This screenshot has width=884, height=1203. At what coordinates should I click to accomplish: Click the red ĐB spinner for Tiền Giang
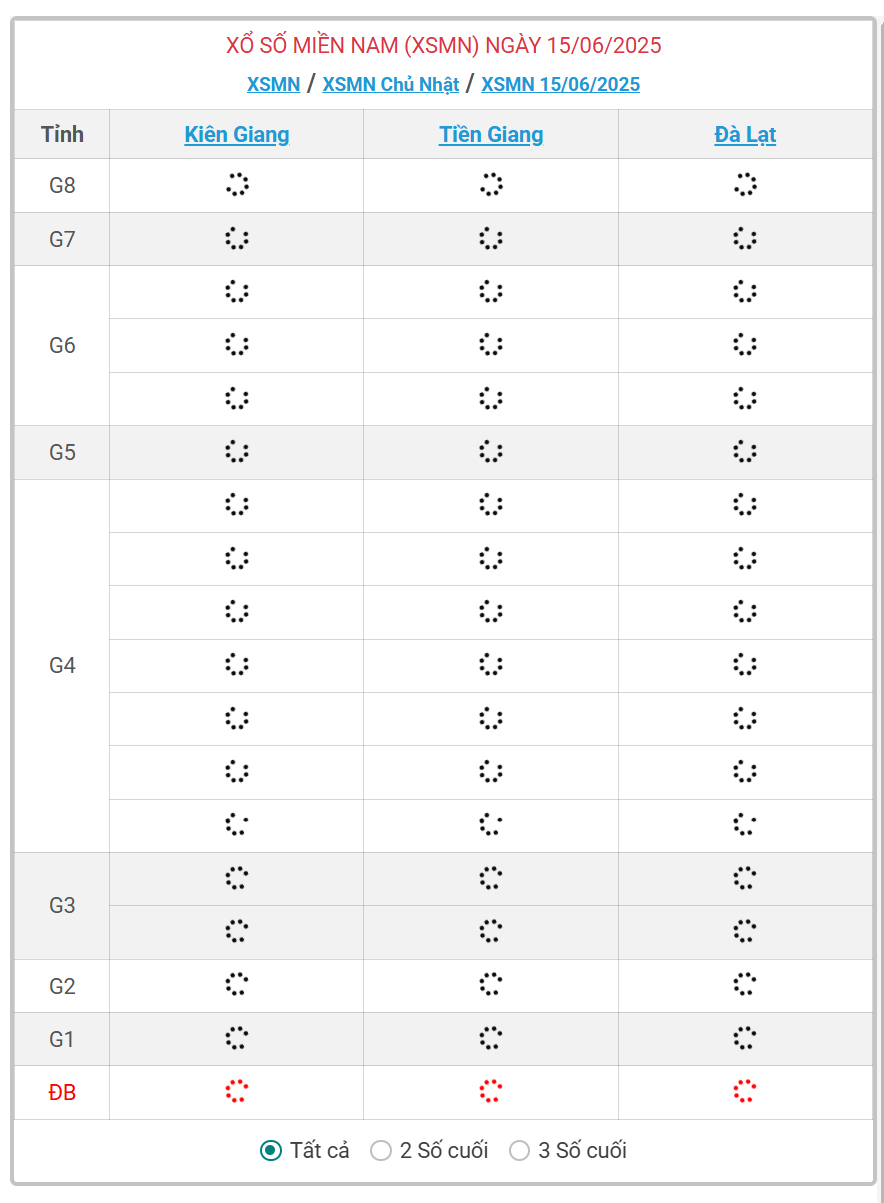(490, 1092)
